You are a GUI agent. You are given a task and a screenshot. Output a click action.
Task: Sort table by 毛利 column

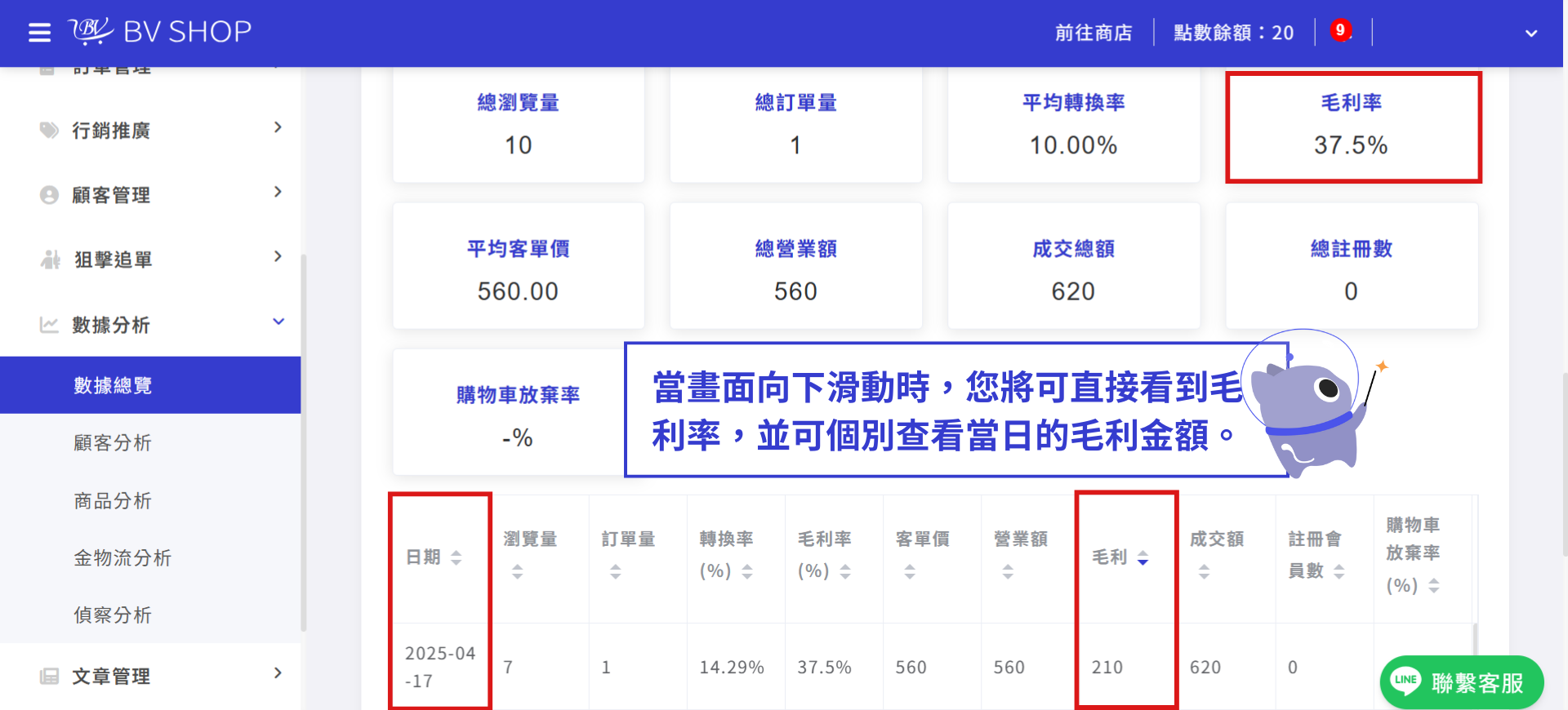tap(1143, 557)
